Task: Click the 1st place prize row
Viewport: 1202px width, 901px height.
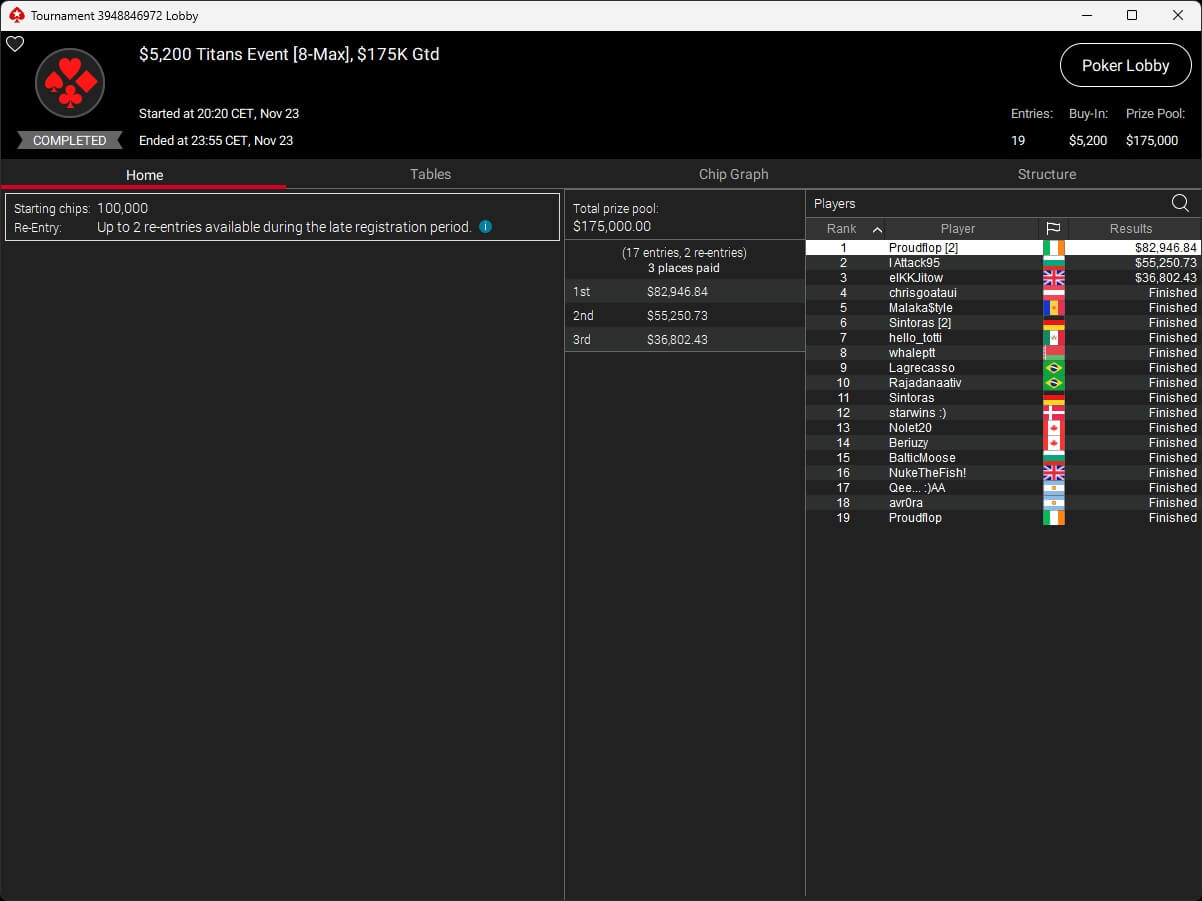Action: 684,292
